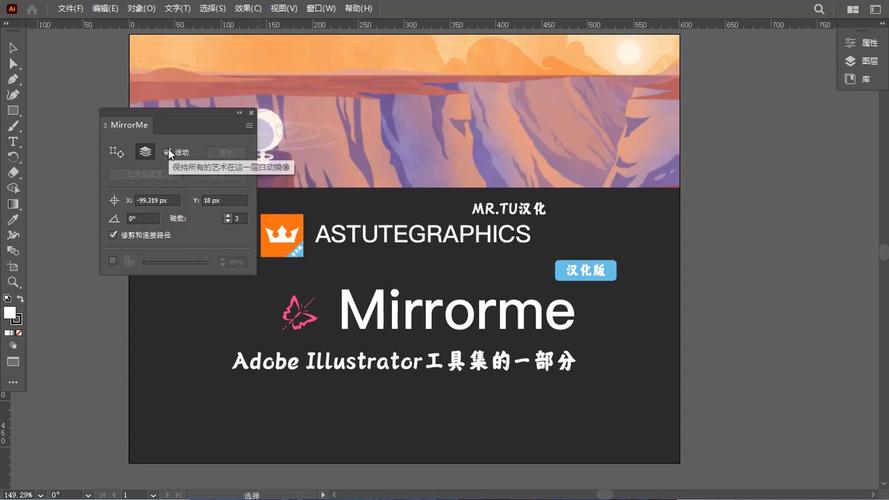Viewport: 889px width, 500px height.
Task: Open the 图层 layers panel
Action: point(861,61)
